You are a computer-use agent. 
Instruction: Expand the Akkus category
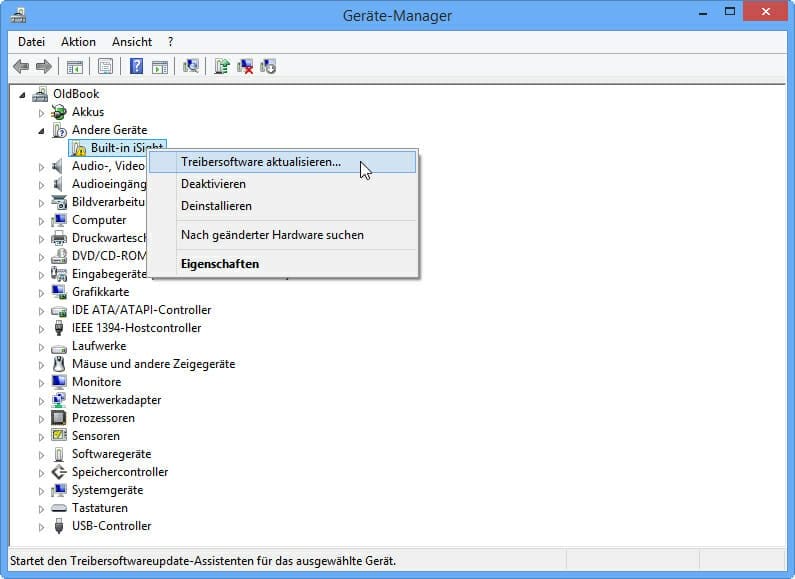(41, 112)
